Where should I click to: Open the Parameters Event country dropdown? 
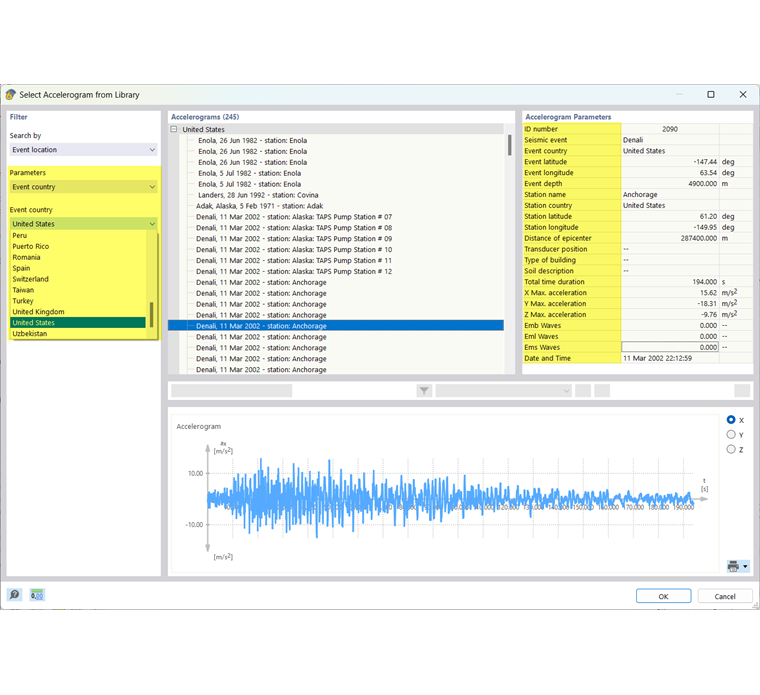click(x=84, y=187)
